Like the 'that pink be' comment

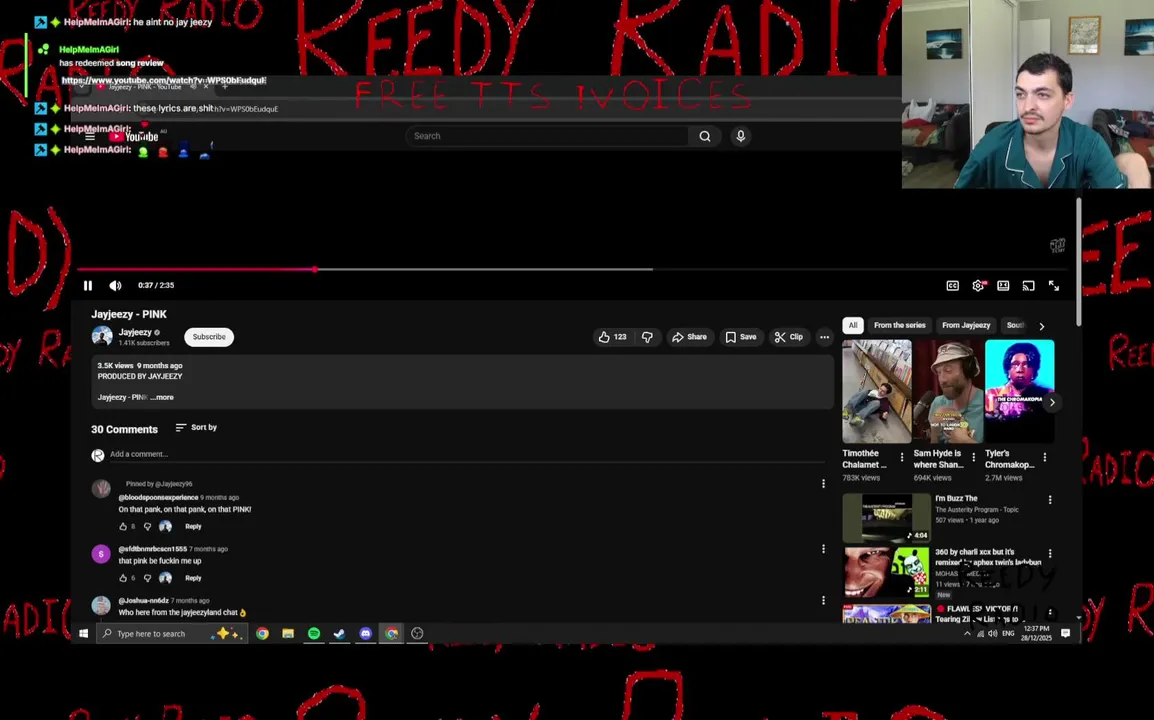tap(123, 579)
